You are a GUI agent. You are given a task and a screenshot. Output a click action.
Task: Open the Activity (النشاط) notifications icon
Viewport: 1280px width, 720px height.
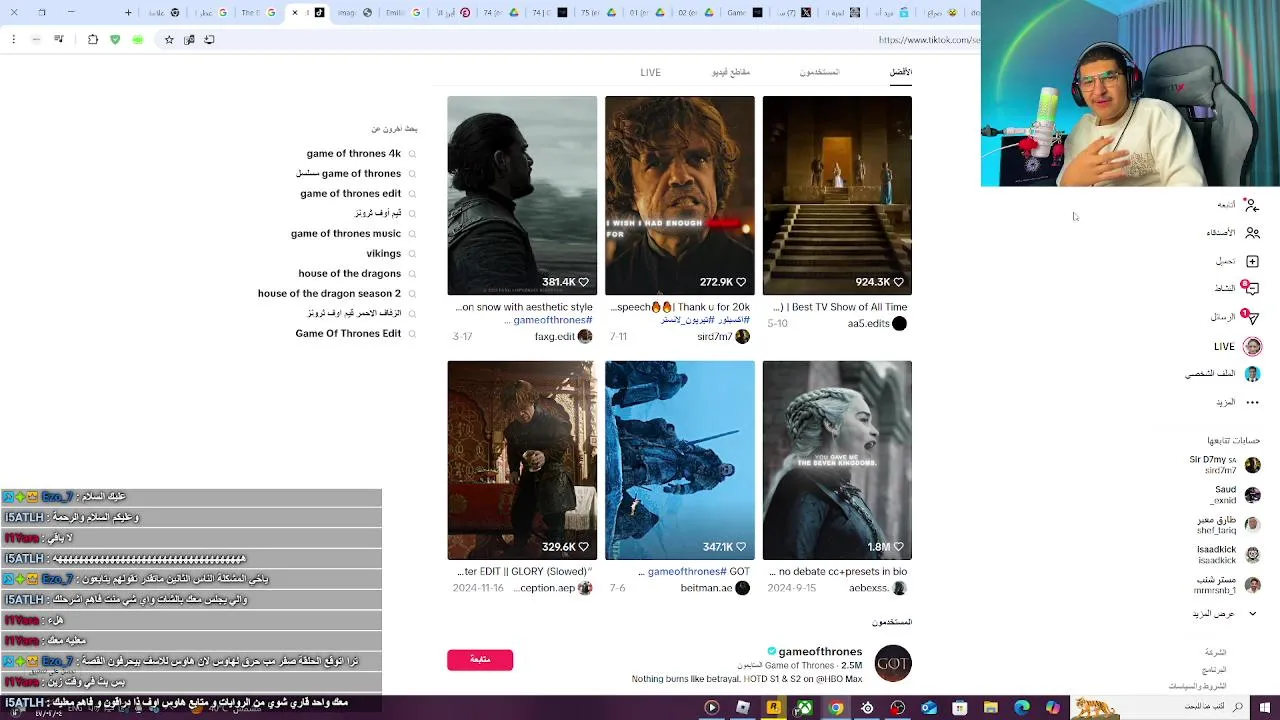(x=1250, y=288)
